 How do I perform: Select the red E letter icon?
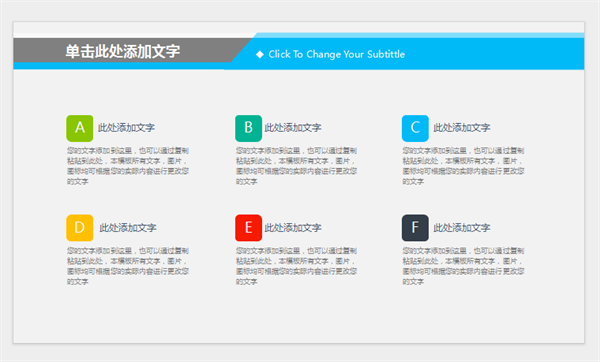(248, 228)
